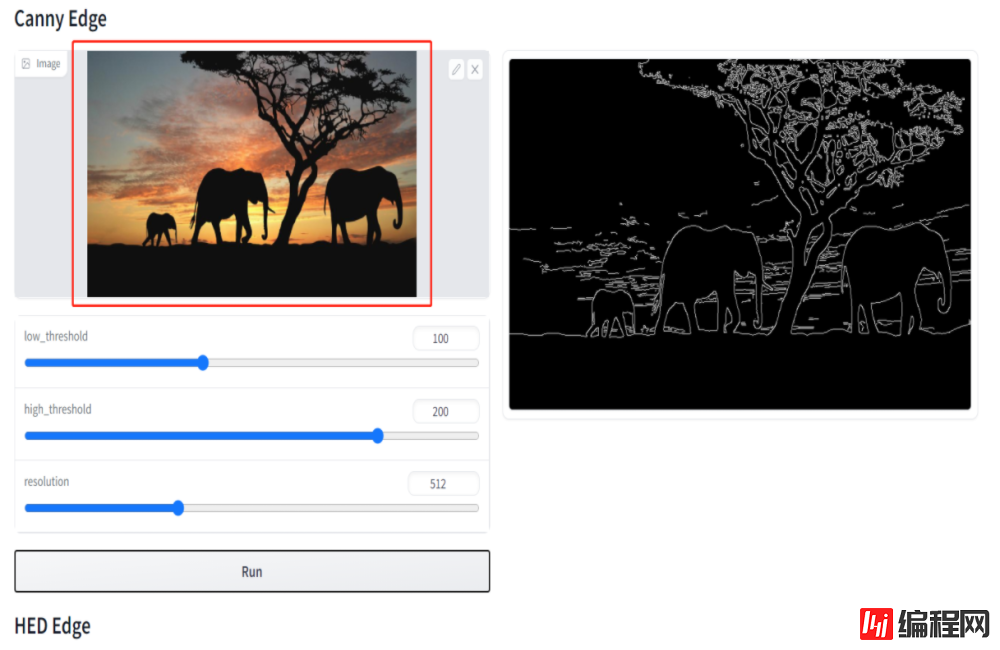Click the resolution slider handle
The height and width of the screenshot is (650, 1000).
coord(178,508)
